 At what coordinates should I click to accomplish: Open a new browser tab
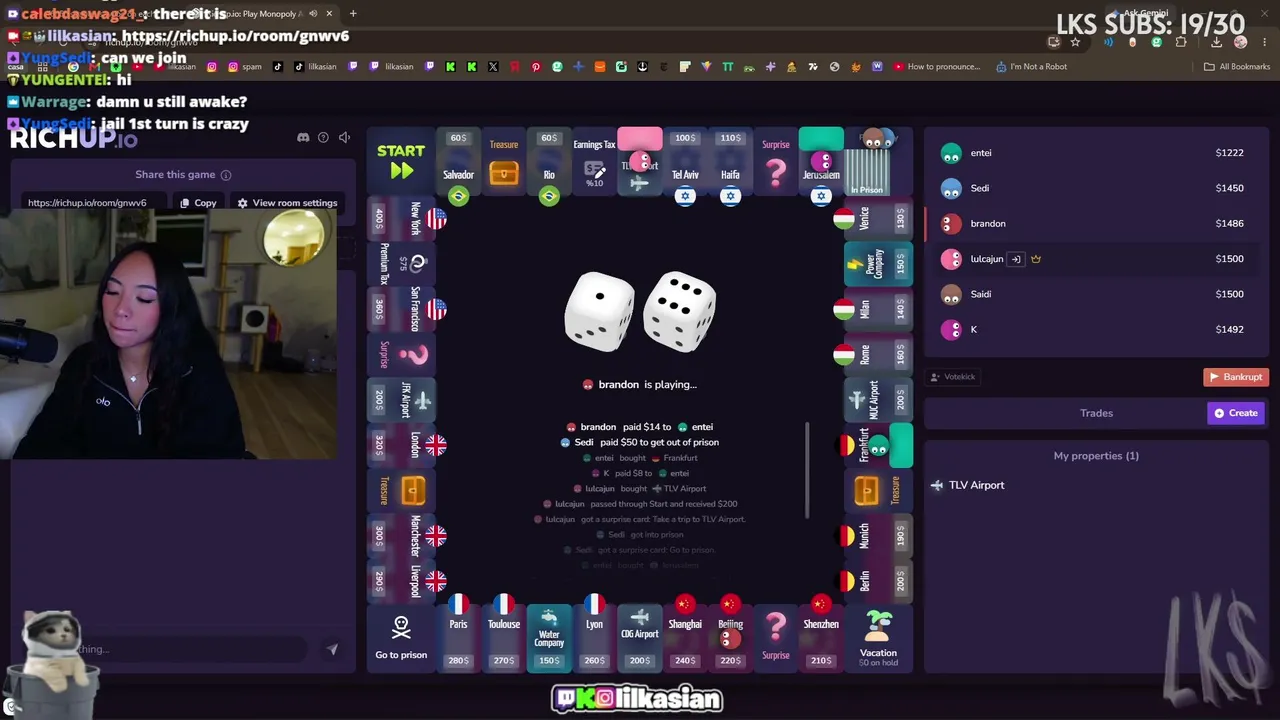(x=353, y=14)
